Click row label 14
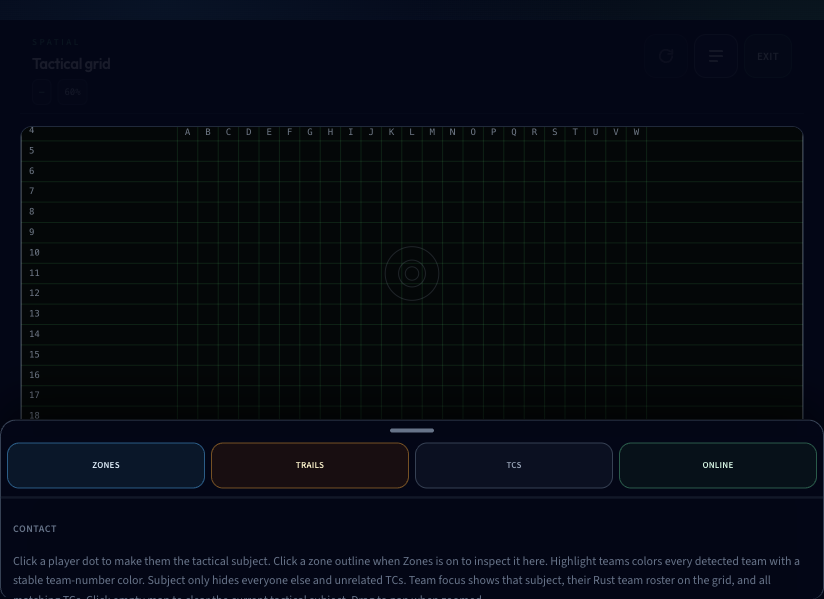Viewport: 824px width, 599px height. coord(34,334)
